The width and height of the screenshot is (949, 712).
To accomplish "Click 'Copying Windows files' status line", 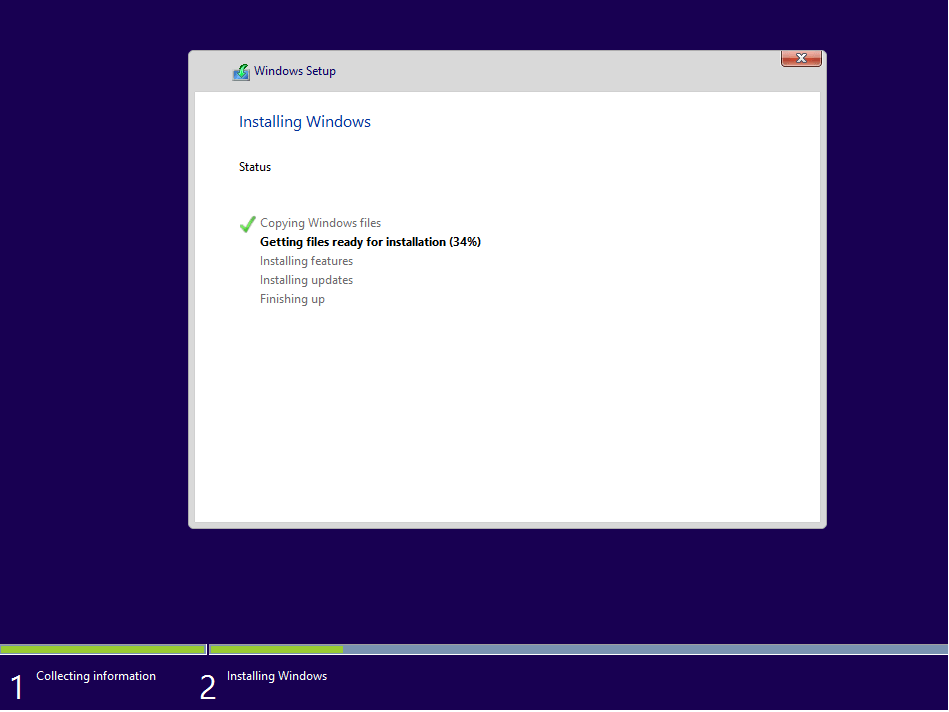I will (x=320, y=223).
